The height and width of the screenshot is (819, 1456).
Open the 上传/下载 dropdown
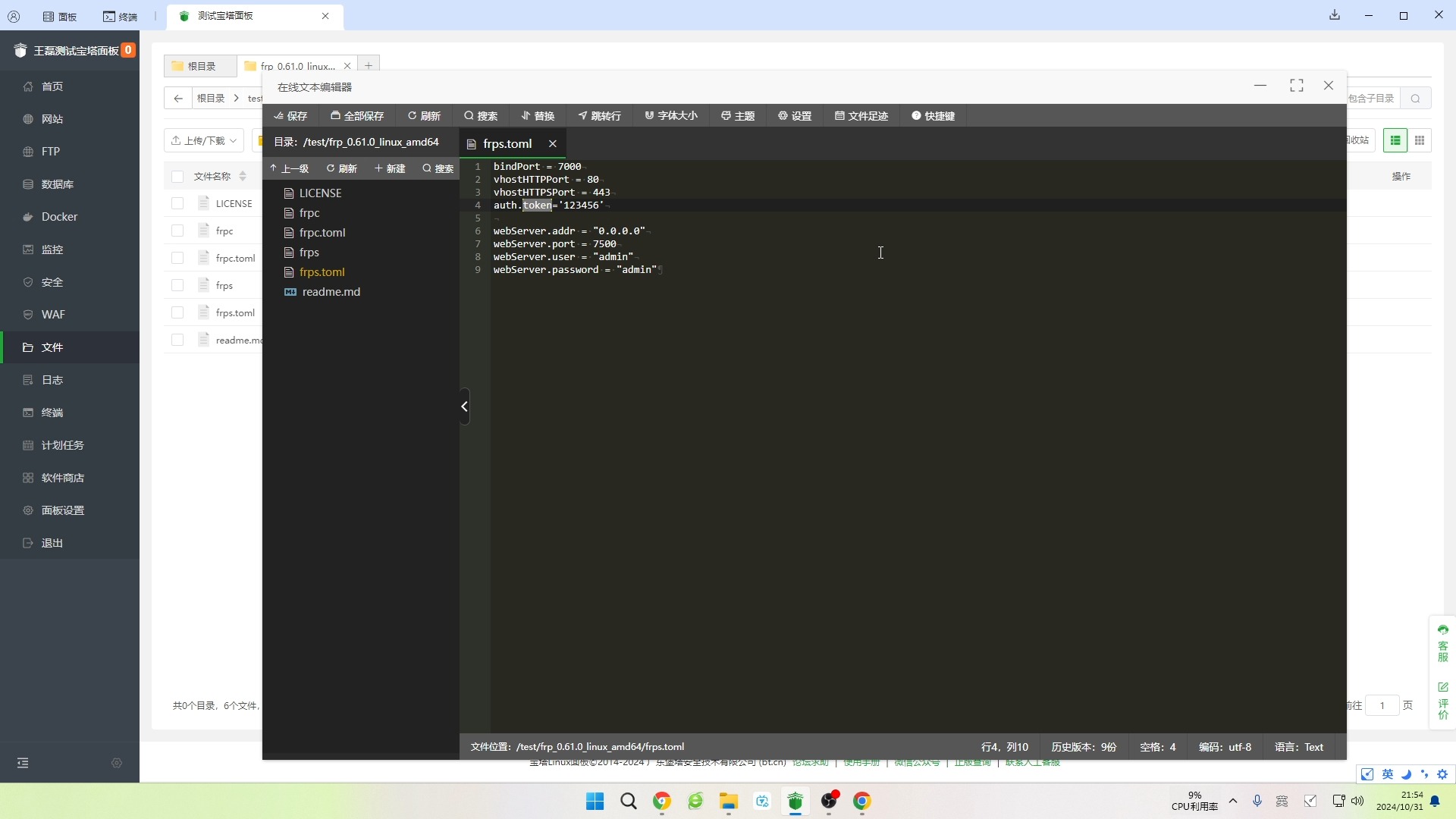click(x=204, y=140)
